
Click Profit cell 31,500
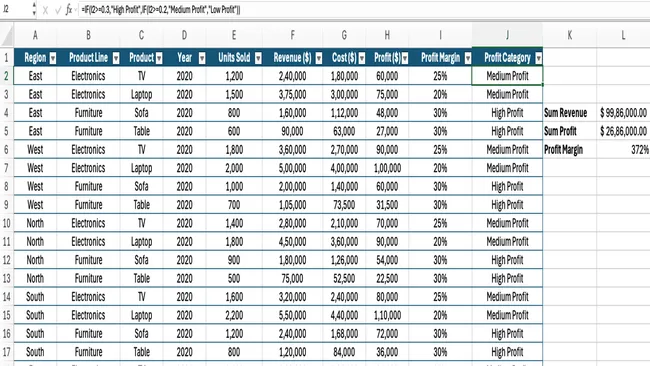(387, 205)
